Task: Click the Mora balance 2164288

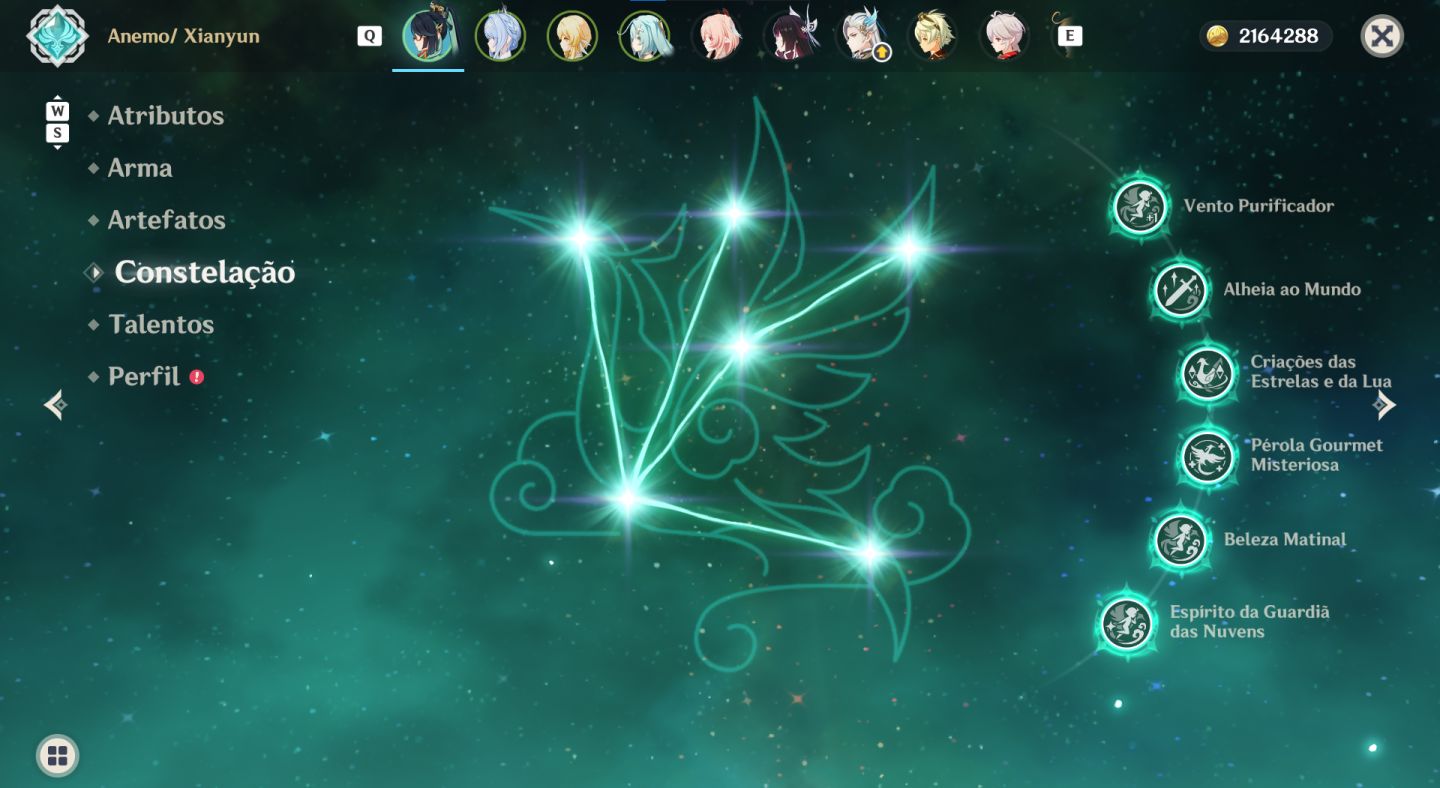Action: coord(1278,36)
